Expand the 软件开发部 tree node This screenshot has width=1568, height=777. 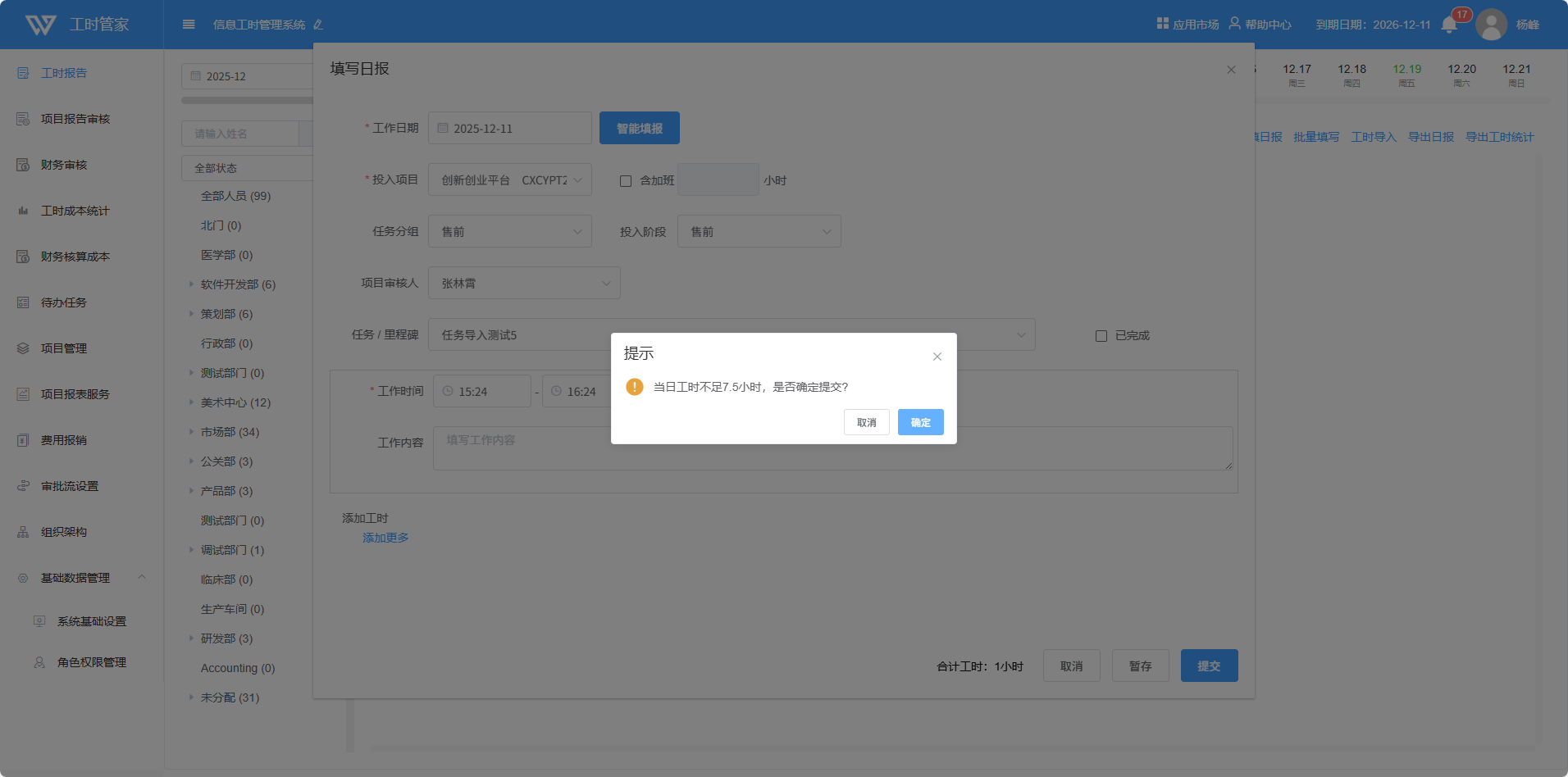pyautogui.click(x=191, y=284)
